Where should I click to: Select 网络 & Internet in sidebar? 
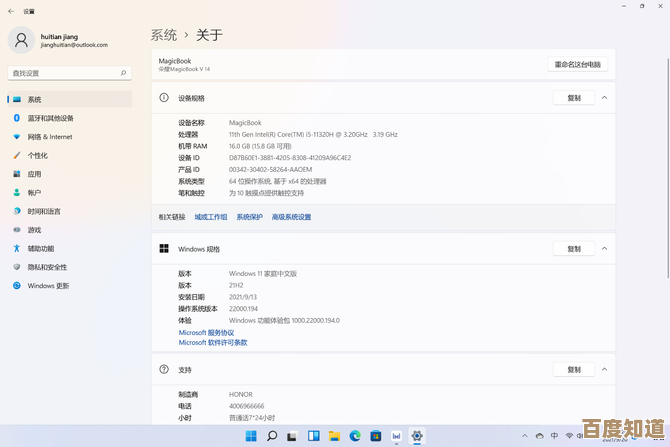pos(50,137)
